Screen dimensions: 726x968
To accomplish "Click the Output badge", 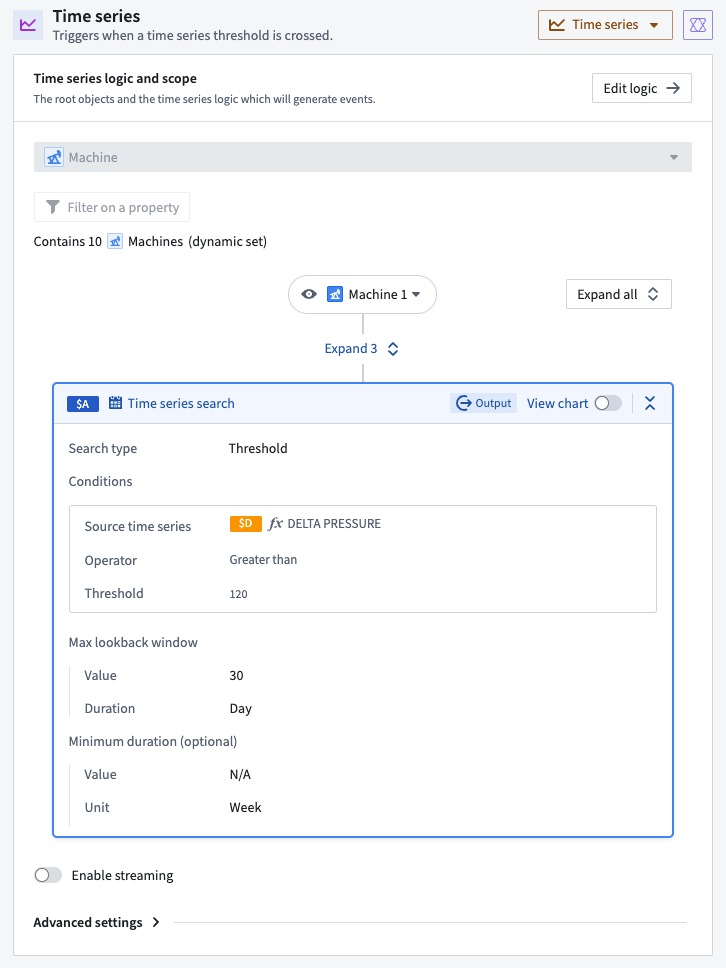I will 483,403.
